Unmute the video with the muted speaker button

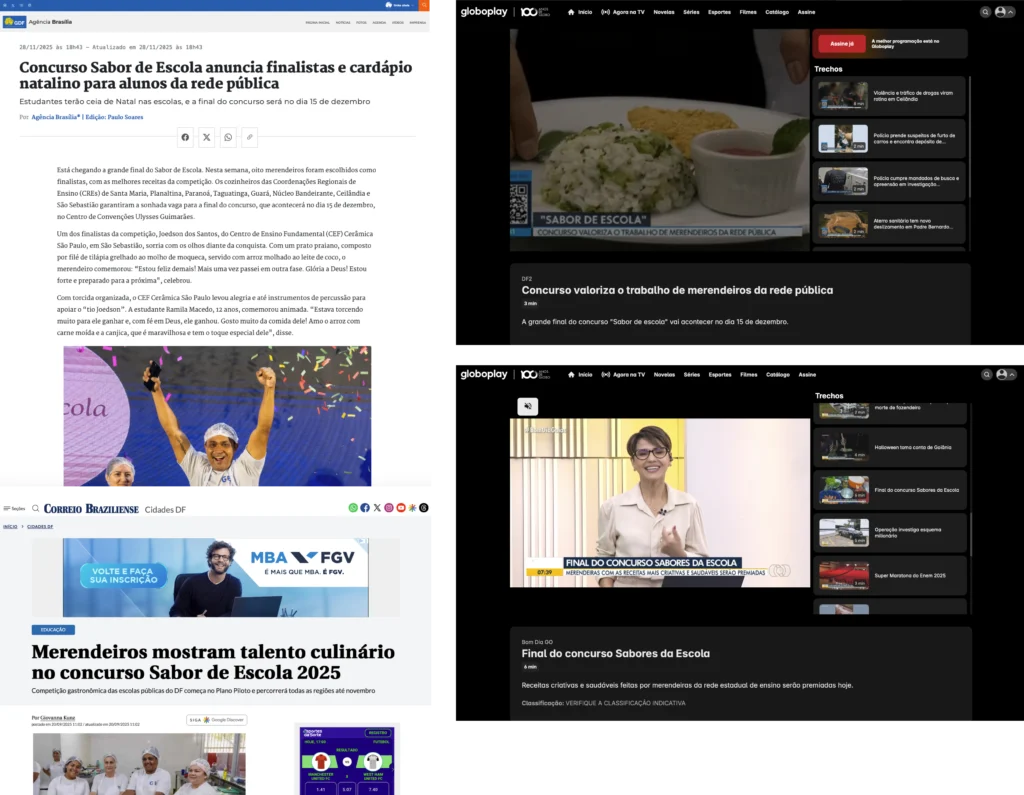528,406
